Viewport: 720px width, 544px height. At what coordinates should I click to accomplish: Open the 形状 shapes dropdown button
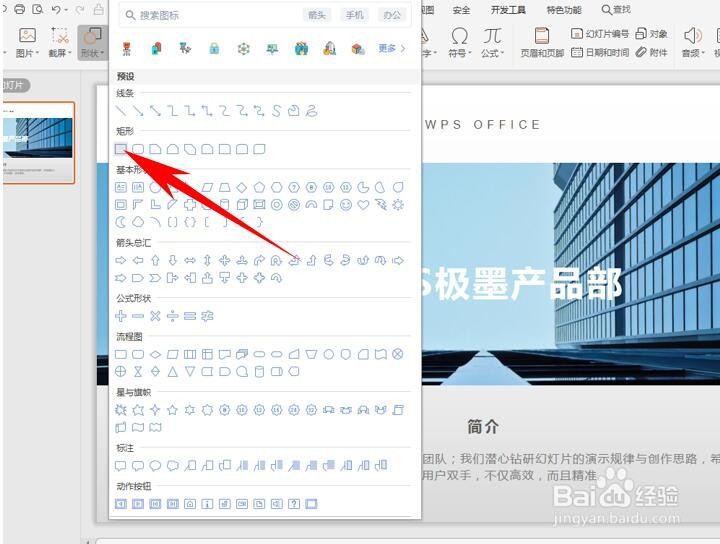(92, 42)
